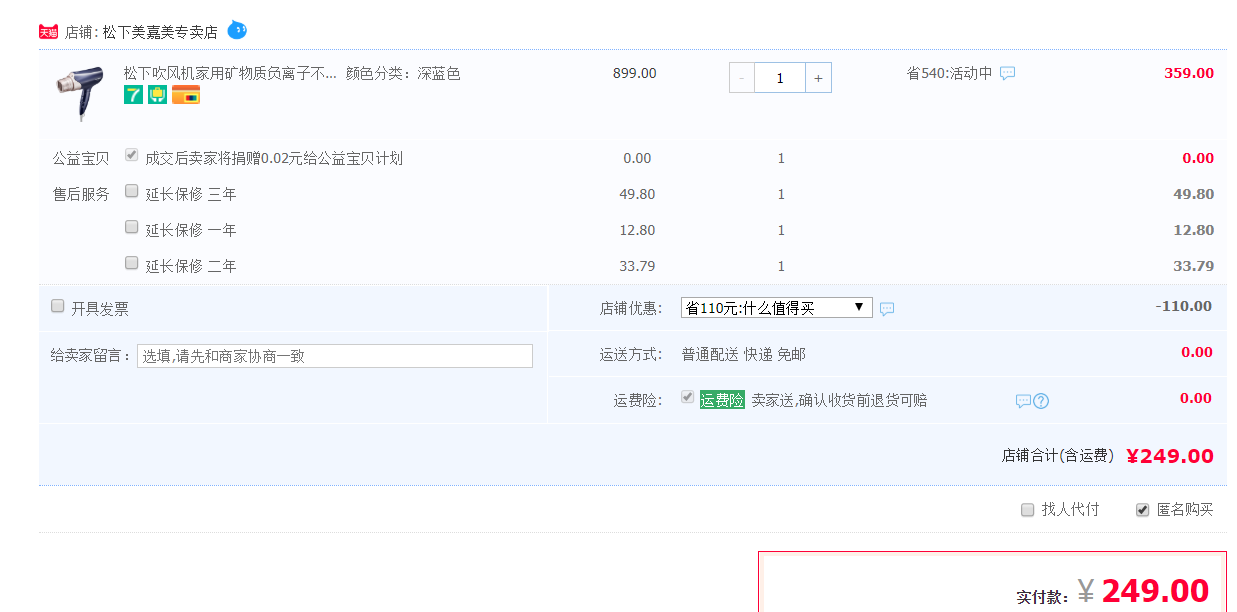Open the product title 松下吹风机家用矿物质负离子

coord(230,73)
